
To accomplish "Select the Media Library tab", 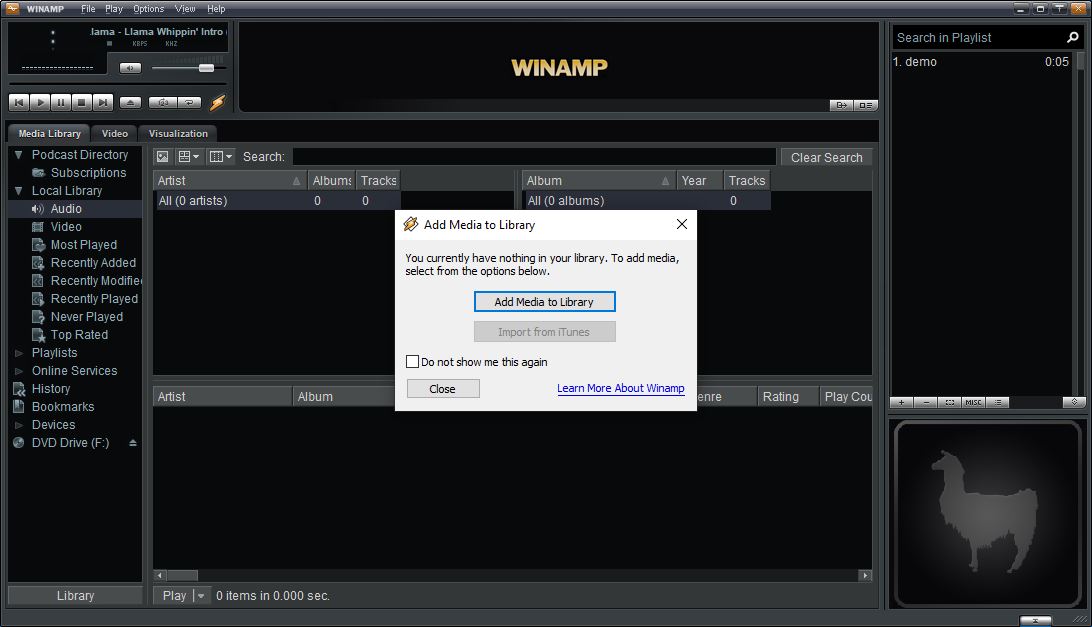I will (x=49, y=133).
